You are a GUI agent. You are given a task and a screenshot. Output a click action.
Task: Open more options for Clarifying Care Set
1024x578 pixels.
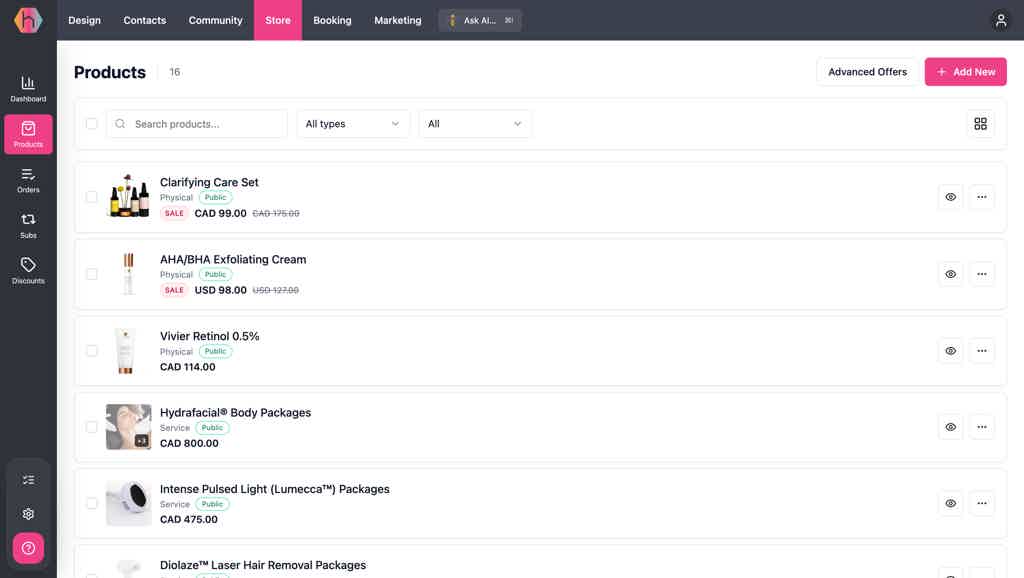pos(982,197)
